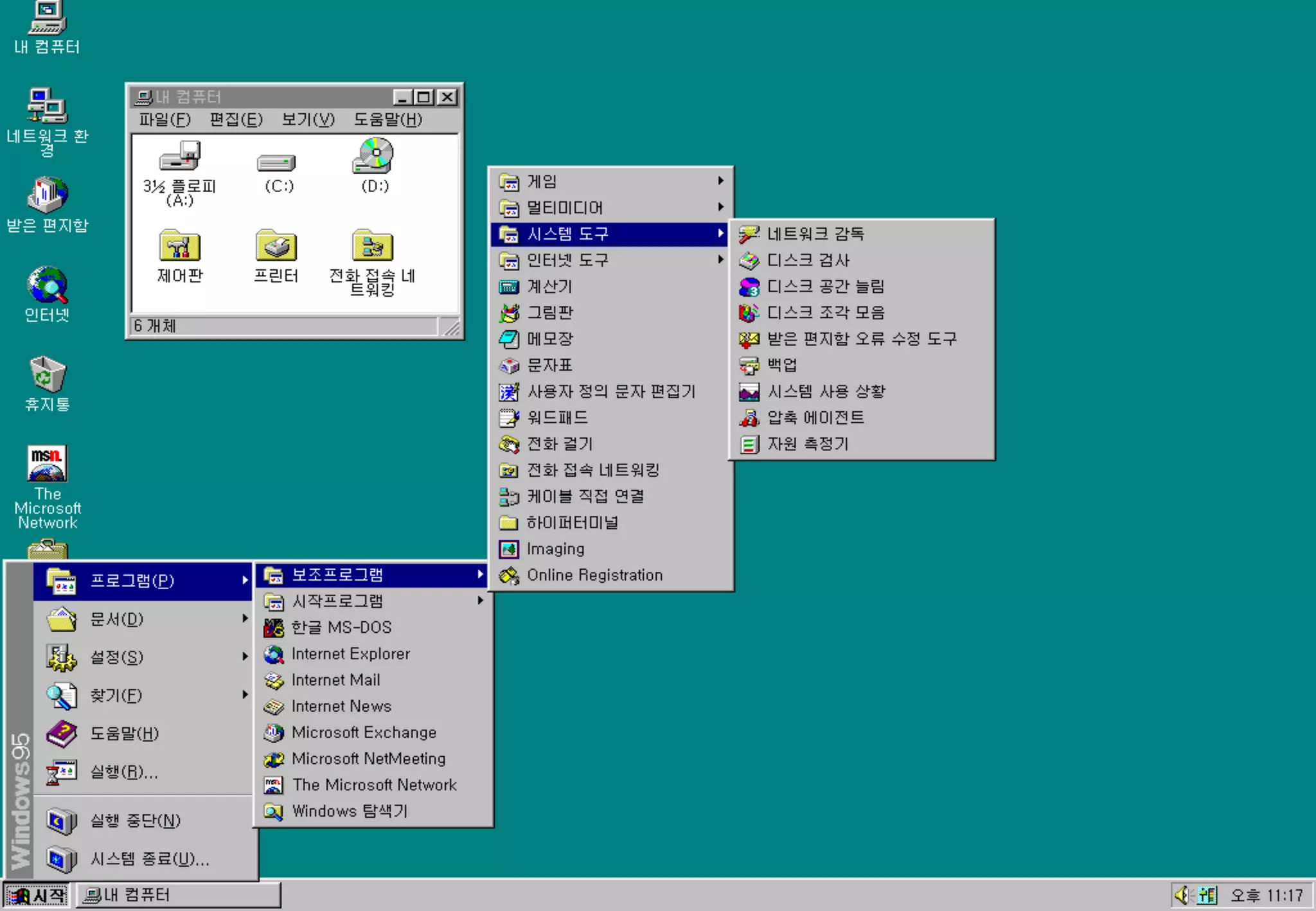
Task: Launch 한글 MS-DOS prompt
Action: 374,627
